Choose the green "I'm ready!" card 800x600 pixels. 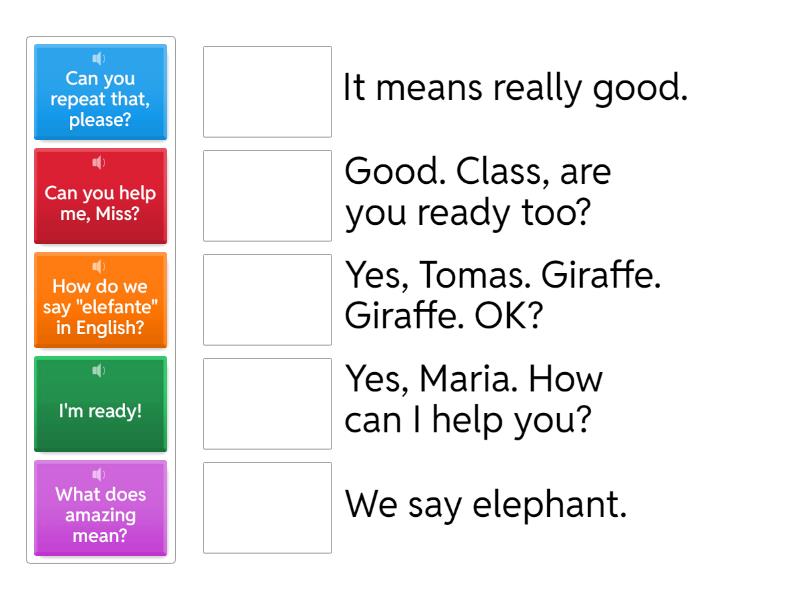(100, 411)
